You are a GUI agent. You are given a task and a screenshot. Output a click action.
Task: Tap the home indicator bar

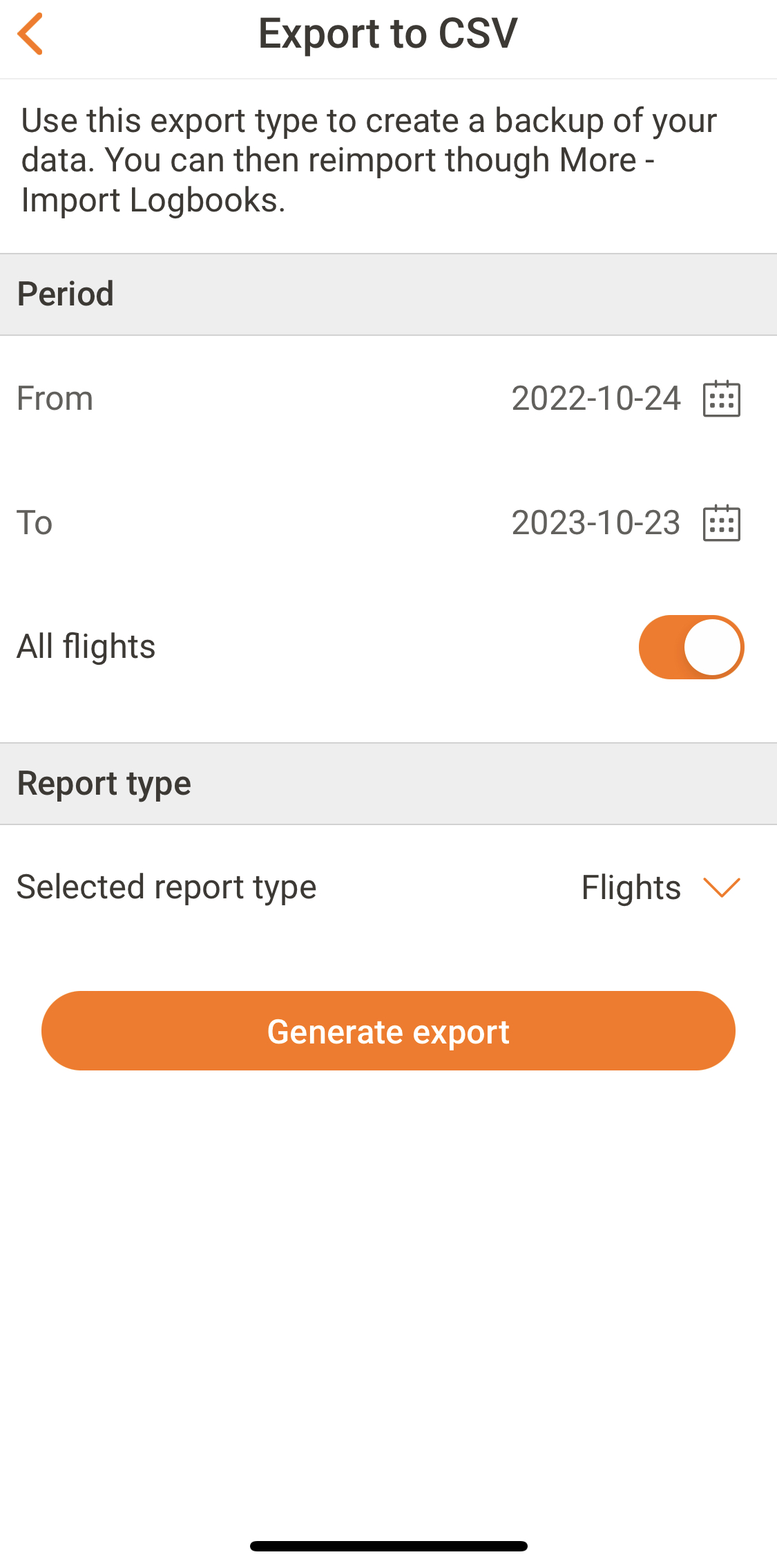[388, 1546]
